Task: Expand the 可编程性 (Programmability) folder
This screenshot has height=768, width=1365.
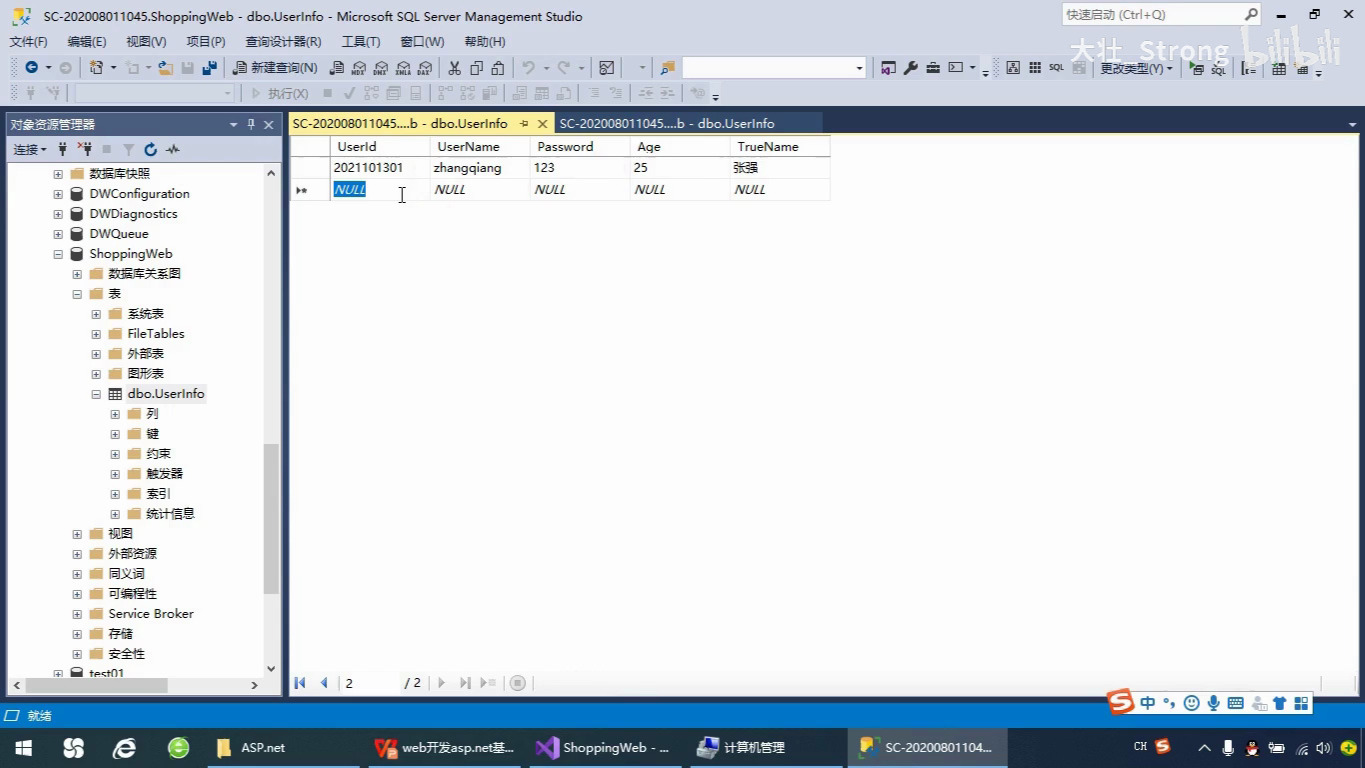Action: 77,594
